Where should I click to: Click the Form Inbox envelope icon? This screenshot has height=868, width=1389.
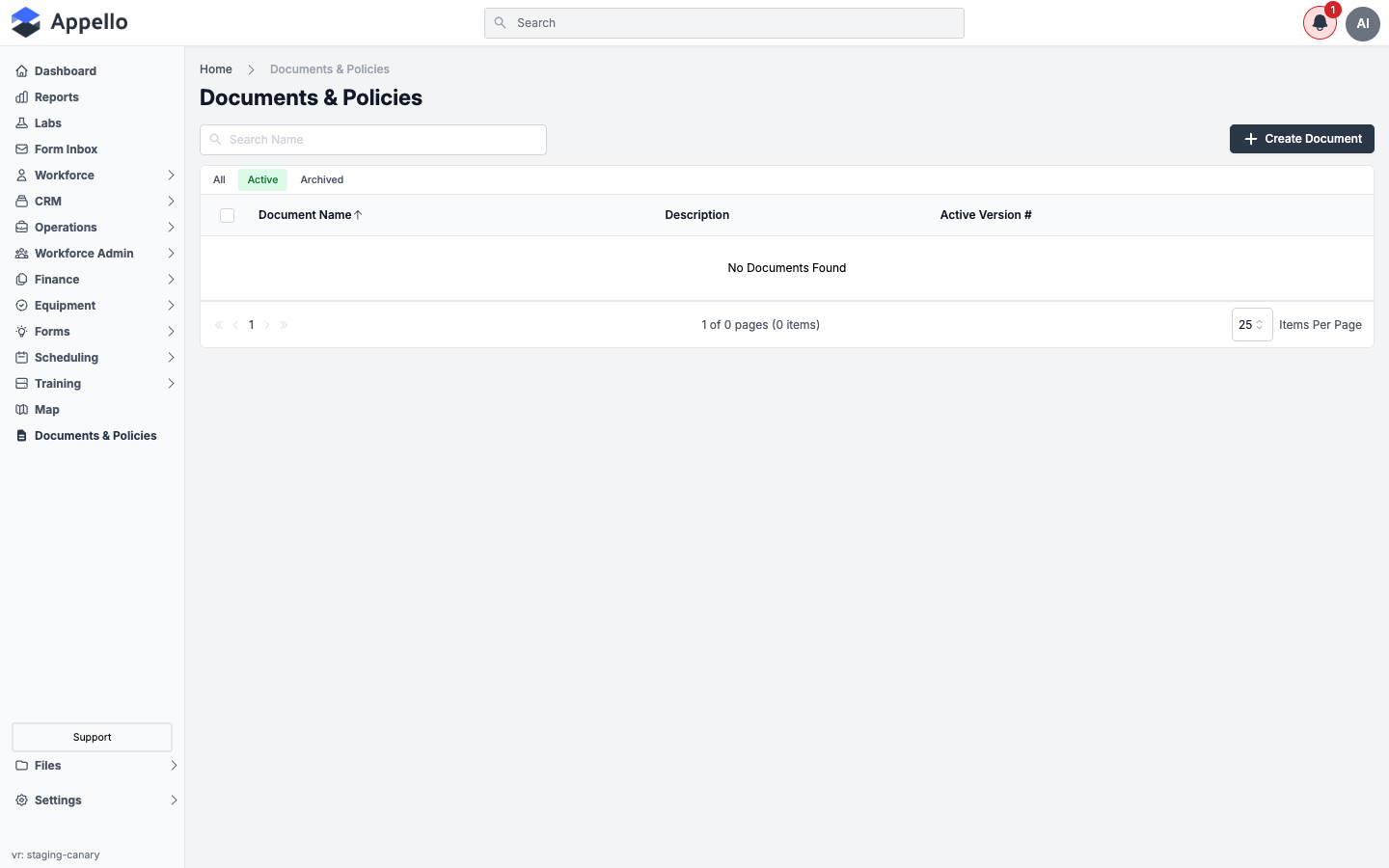tap(21, 149)
